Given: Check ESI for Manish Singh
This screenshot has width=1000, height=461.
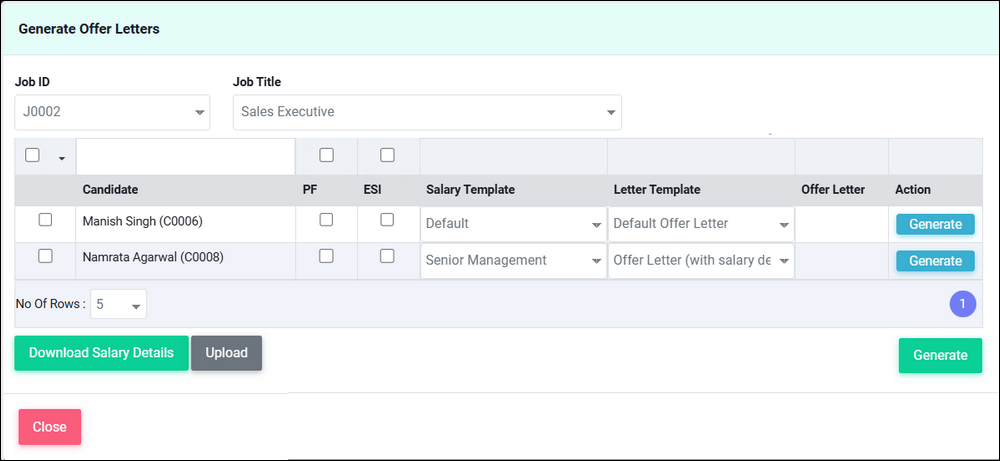Looking at the screenshot, I should [387, 220].
